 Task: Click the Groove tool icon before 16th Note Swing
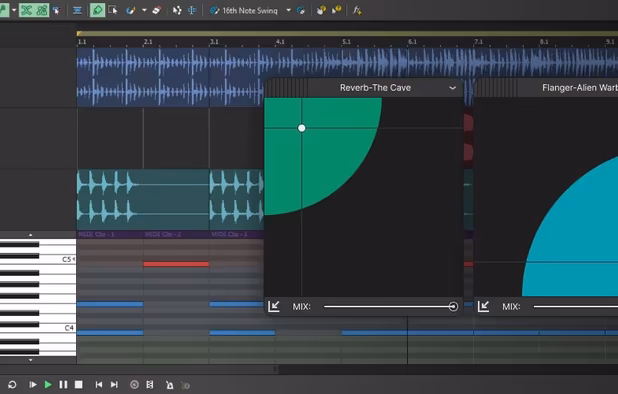[x=214, y=10]
